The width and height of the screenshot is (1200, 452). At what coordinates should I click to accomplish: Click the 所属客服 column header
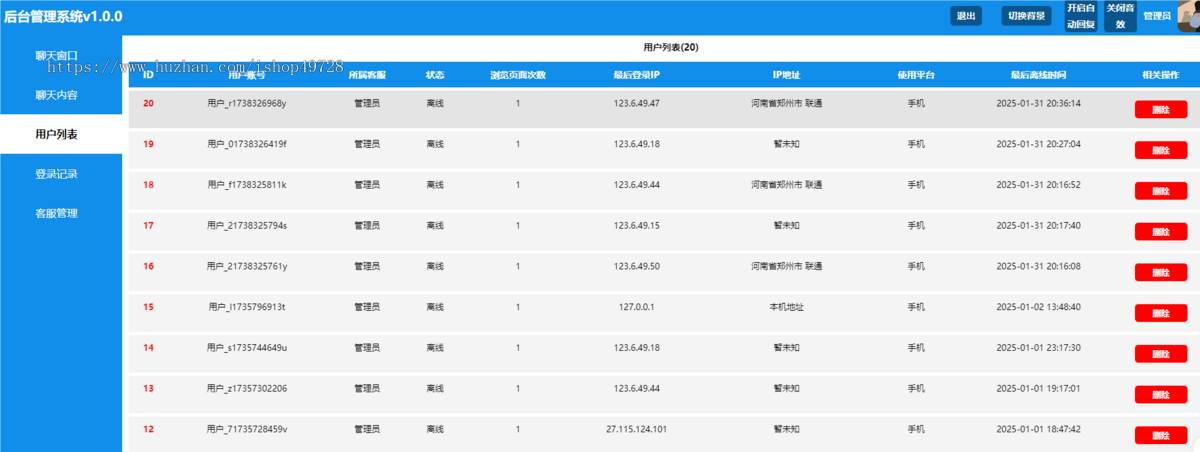[x=367, y=75]
